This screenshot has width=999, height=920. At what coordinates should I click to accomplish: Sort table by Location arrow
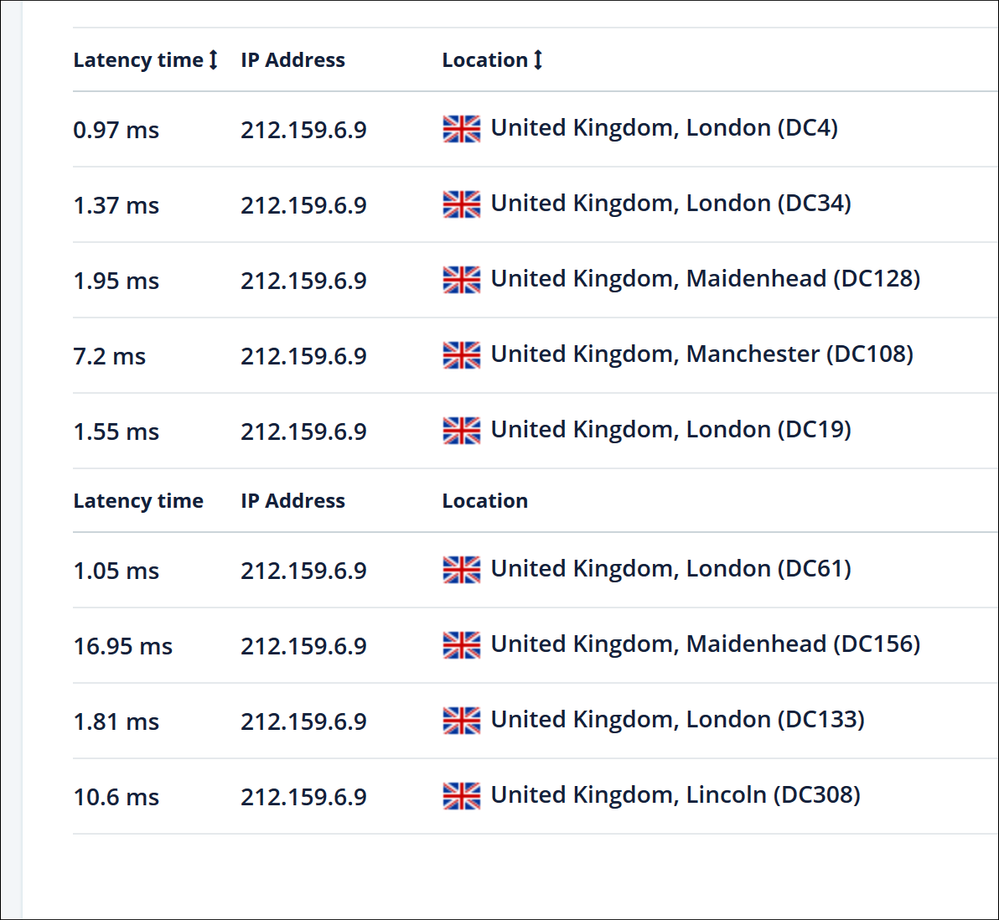tap(538, 60)
